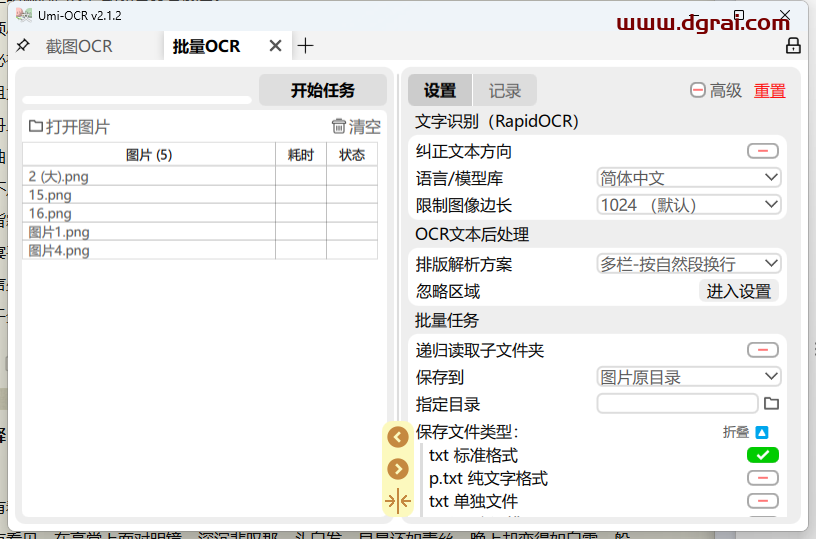
Task: Click the folder icon beside 指定目录
Action: (x=771, y=403)
